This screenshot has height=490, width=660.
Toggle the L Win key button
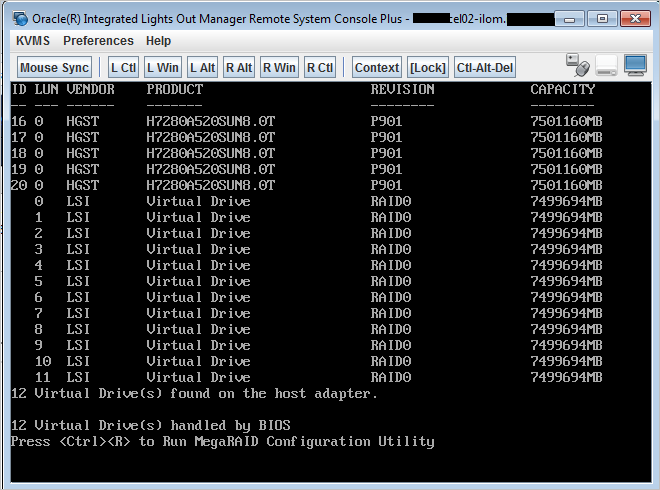coord(162,67)
